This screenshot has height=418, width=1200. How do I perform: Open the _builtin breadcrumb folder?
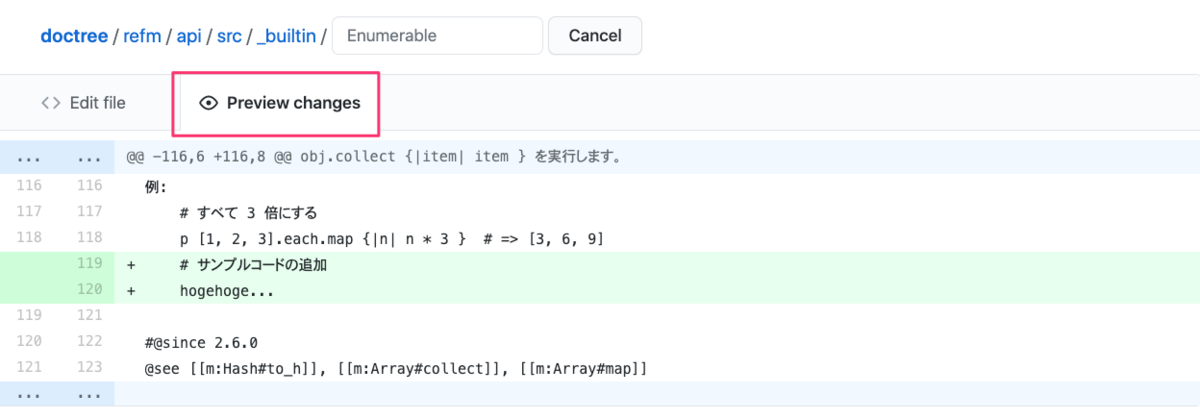286,36
